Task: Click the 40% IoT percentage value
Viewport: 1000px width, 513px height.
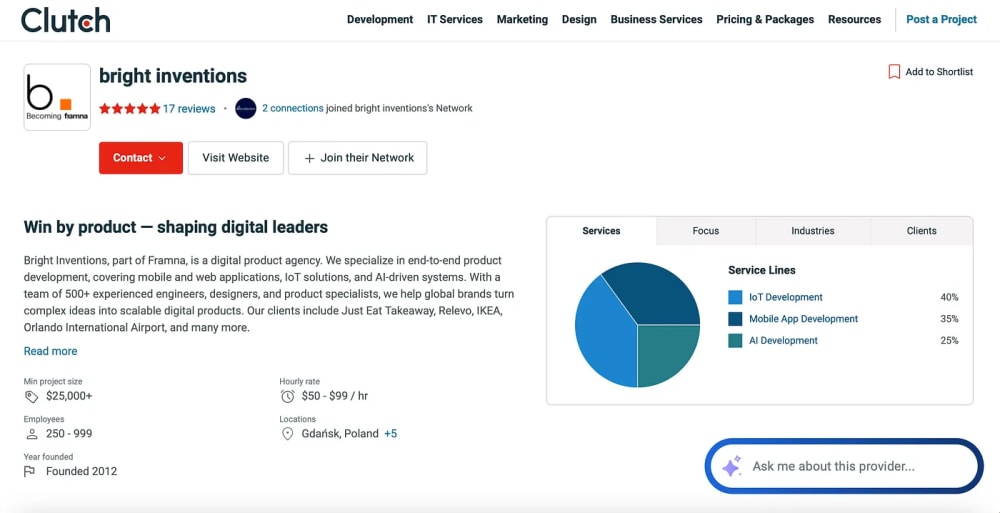Action: click(x=949, y=297)
